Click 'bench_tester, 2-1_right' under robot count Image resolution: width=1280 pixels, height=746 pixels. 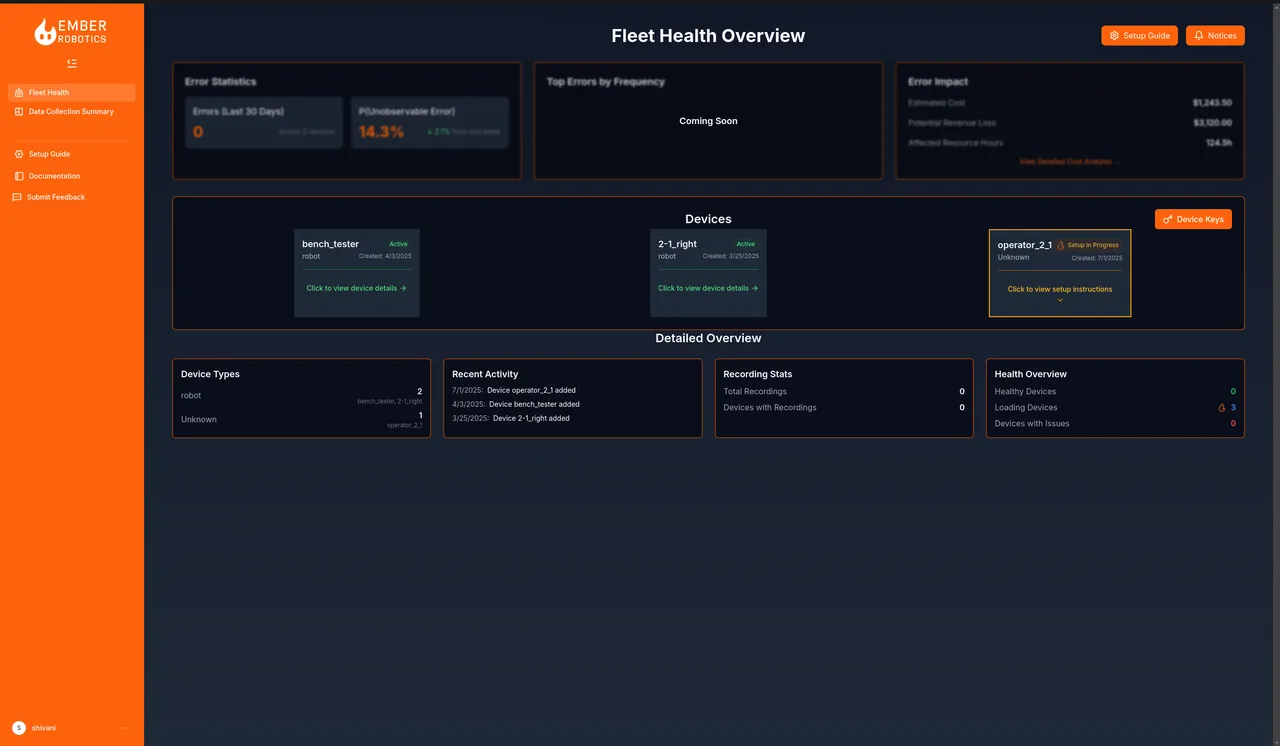pyautogui.click(x=390, y=401)
